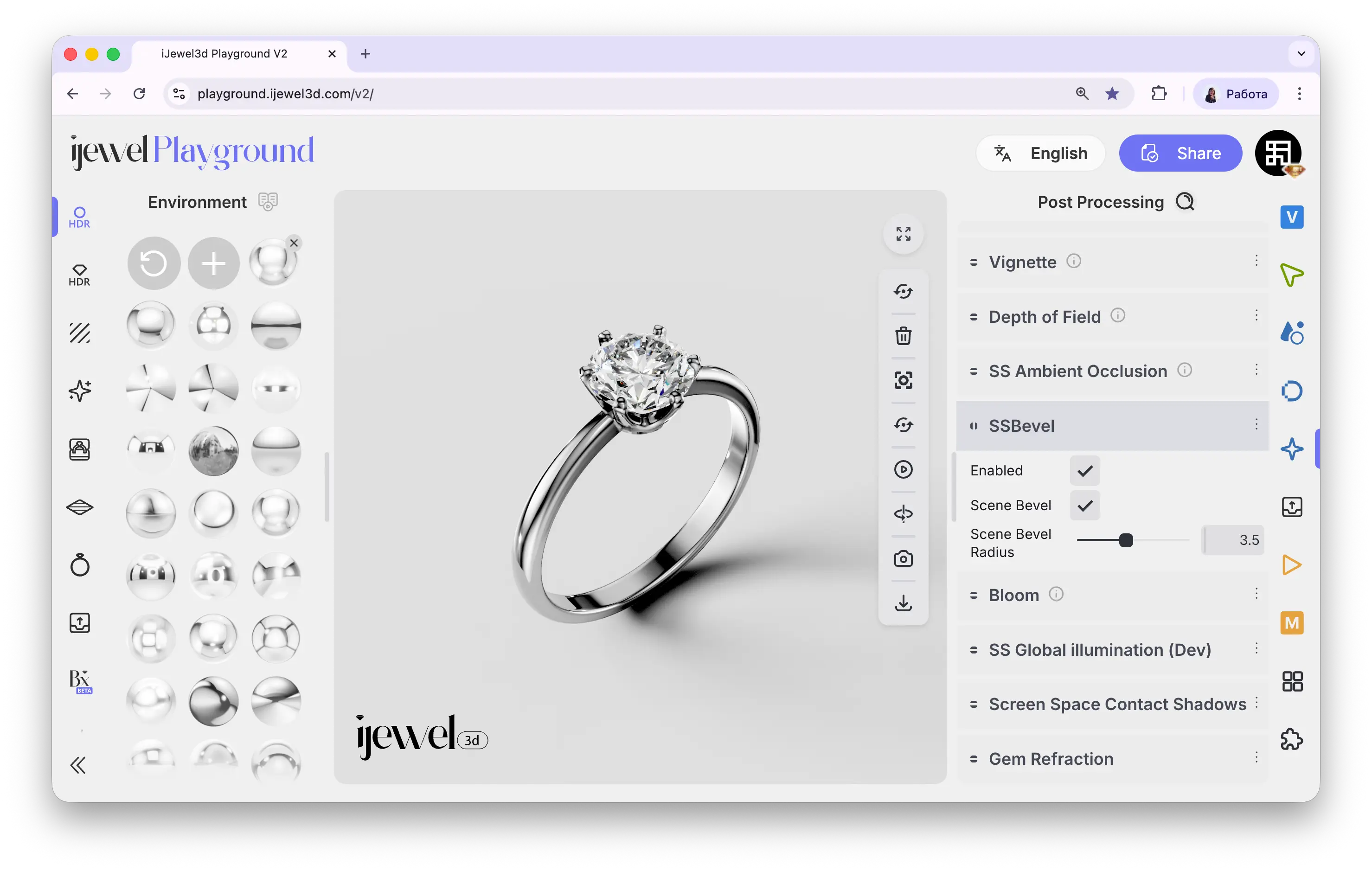Open the English language selector
The width and height of the screenshot is (1372, 871).
coord(1040,153)
